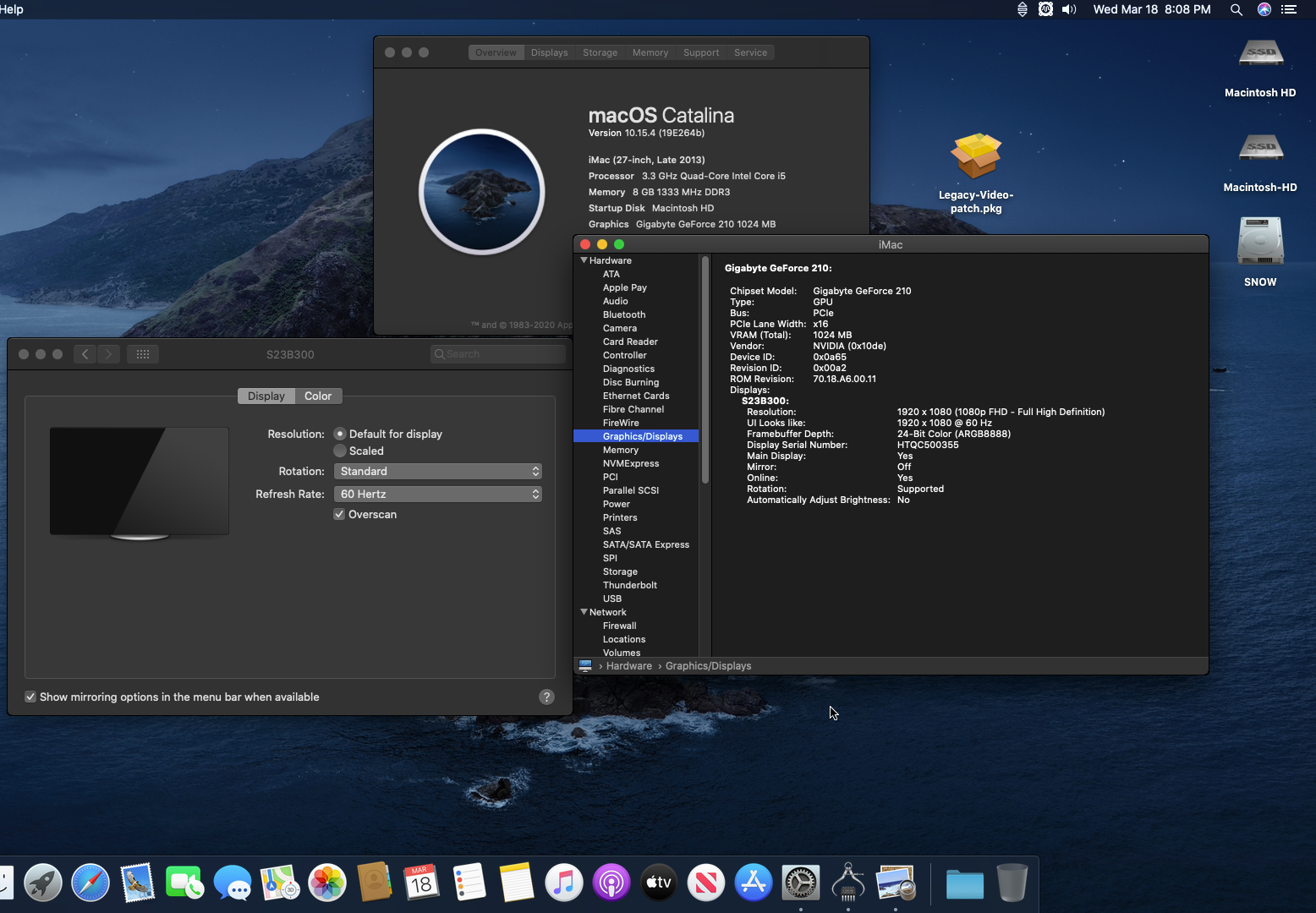The image size is (1316, 913).
Task: Open Reminders from the Dock
Action: [469, 883]
